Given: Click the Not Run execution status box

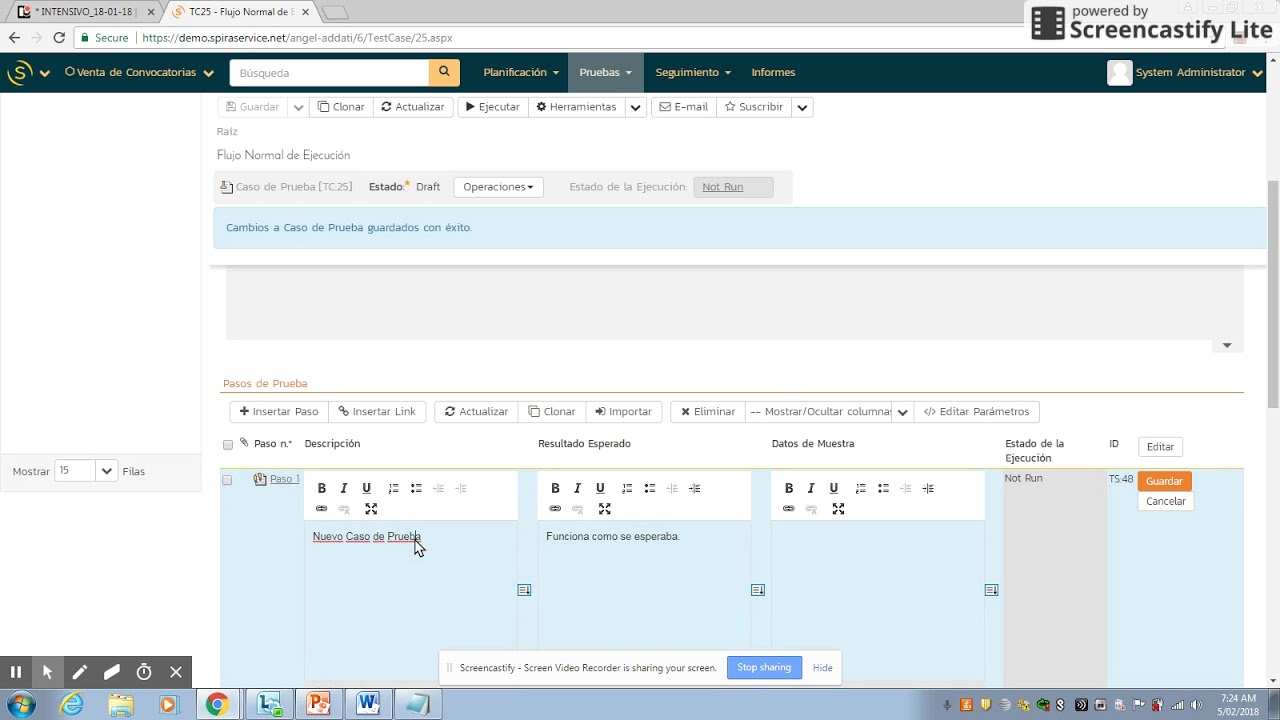Looking at the screenshot, I should coord(733,187).
